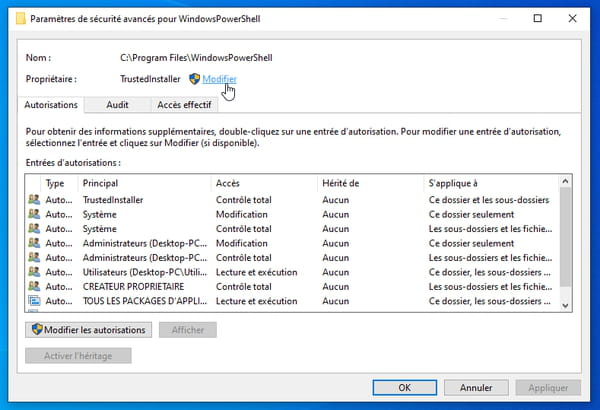Select the TrustedInstaller principal entry
This screenshot has height=410, width=600.
coord(292,199)
